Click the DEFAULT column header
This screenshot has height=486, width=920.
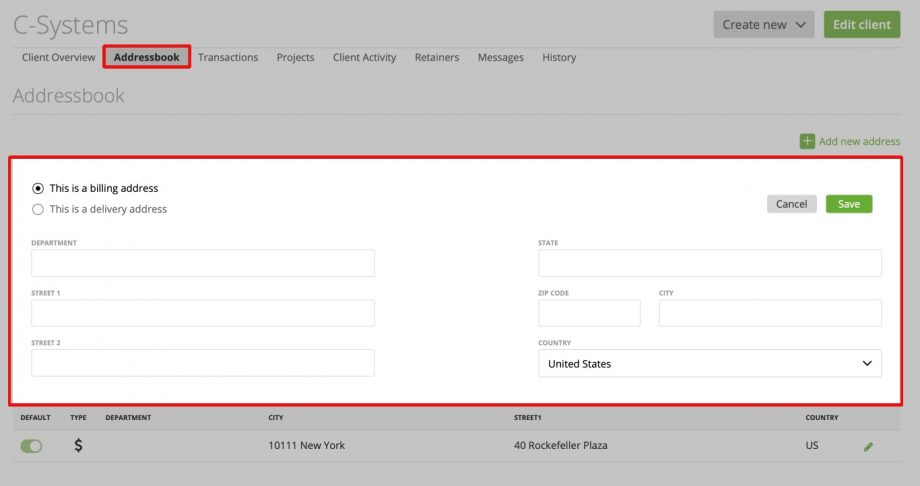[35, 417]
